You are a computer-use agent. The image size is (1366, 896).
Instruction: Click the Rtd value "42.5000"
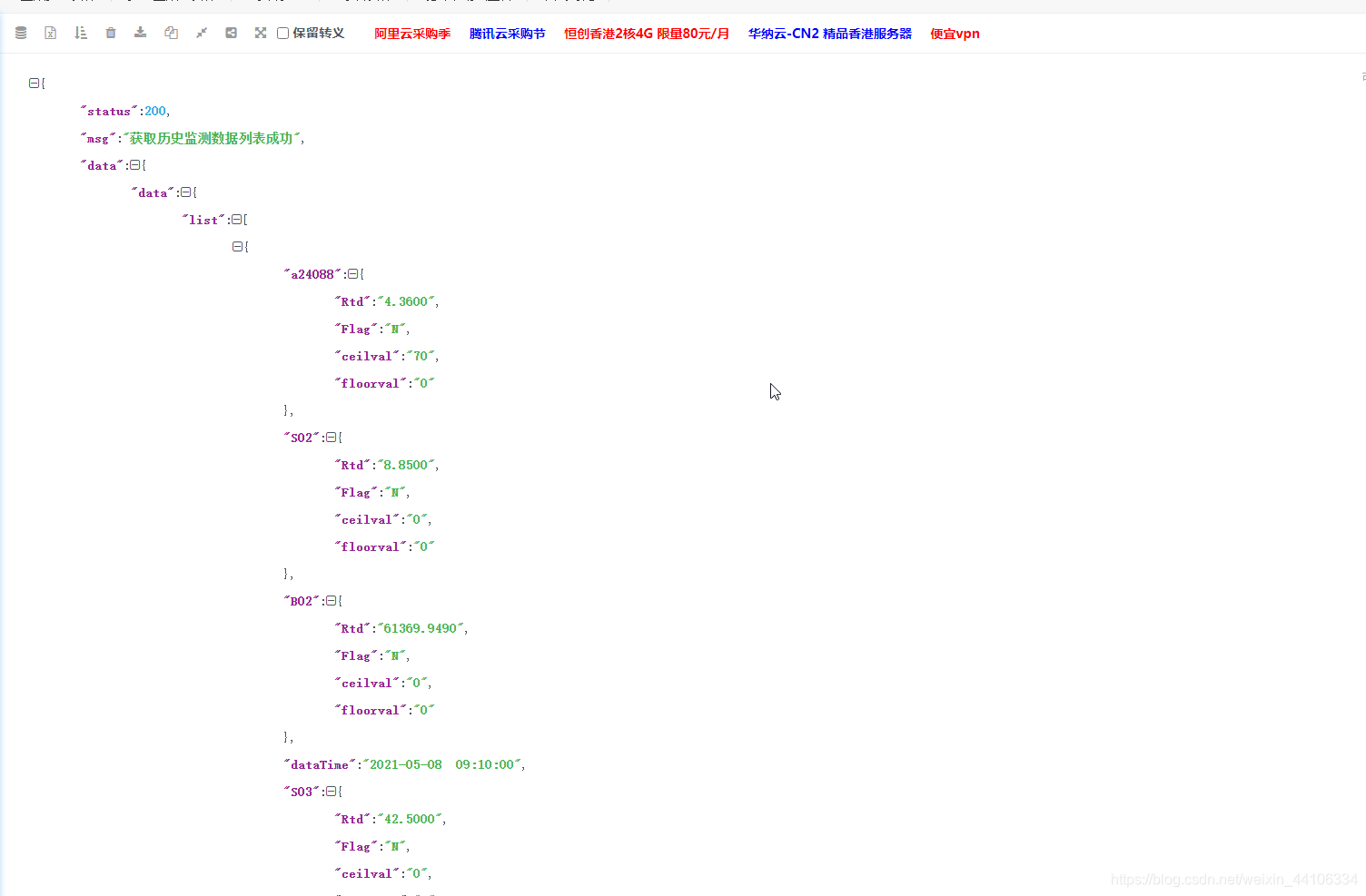[410, 819]
